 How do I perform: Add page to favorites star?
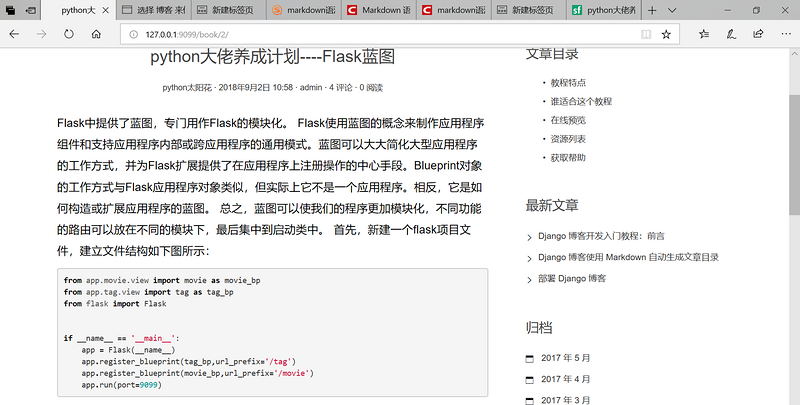pyautogui.click(x=666, y=34)
